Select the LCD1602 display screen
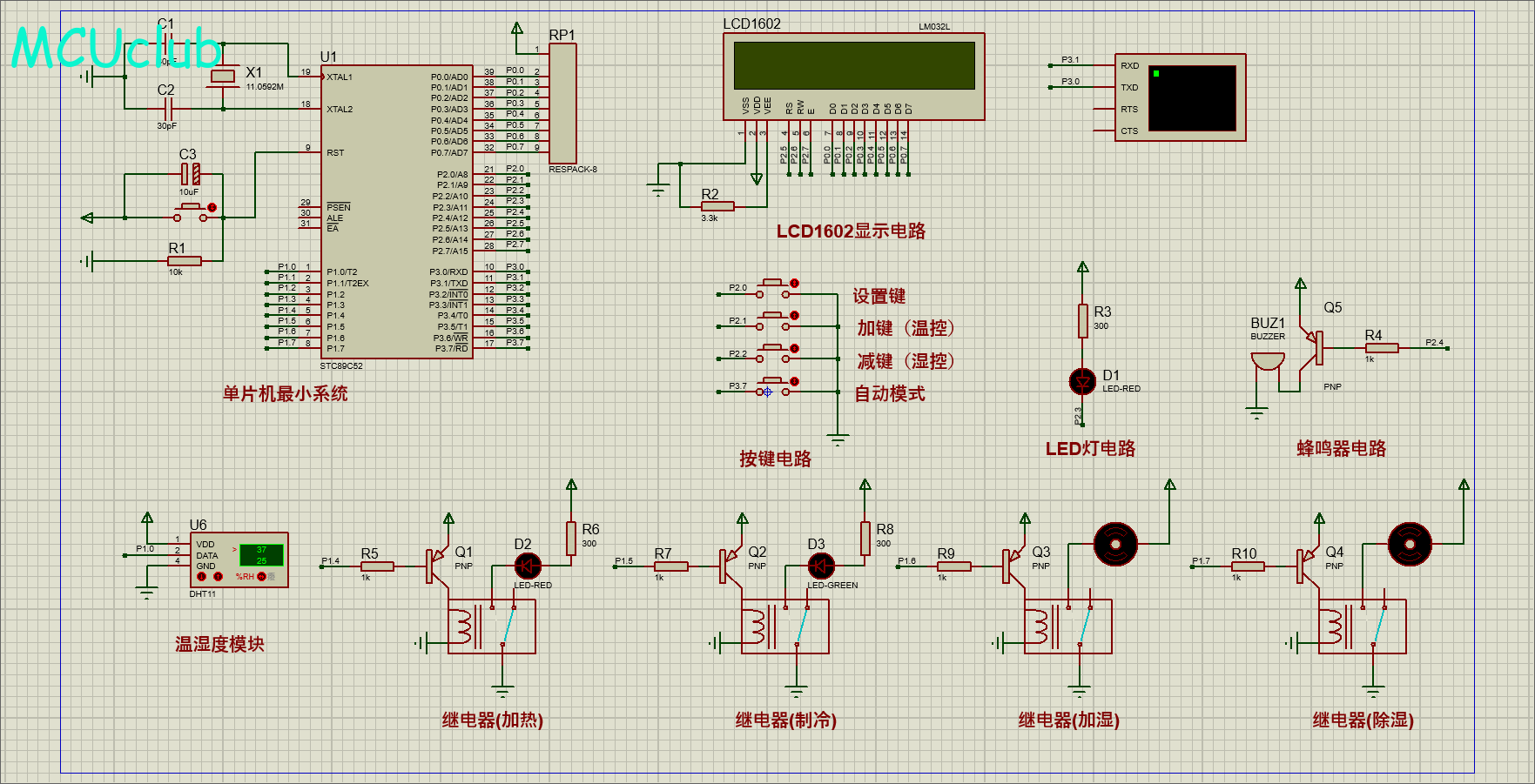 853,65
